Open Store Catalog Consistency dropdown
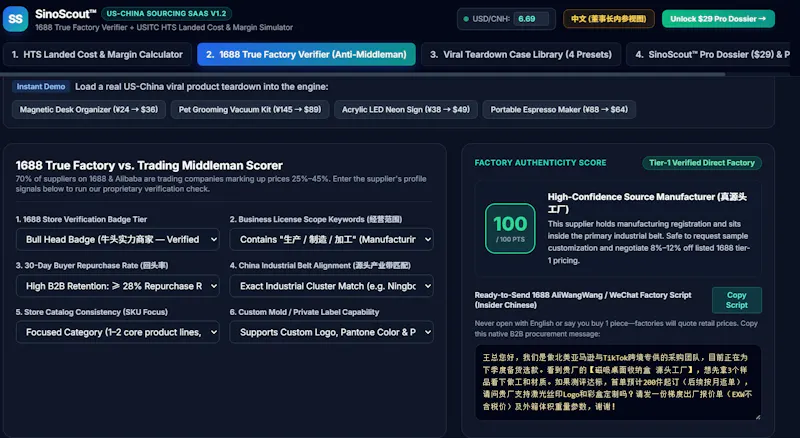This screenshot has width=800, height=438. (118, 332)
